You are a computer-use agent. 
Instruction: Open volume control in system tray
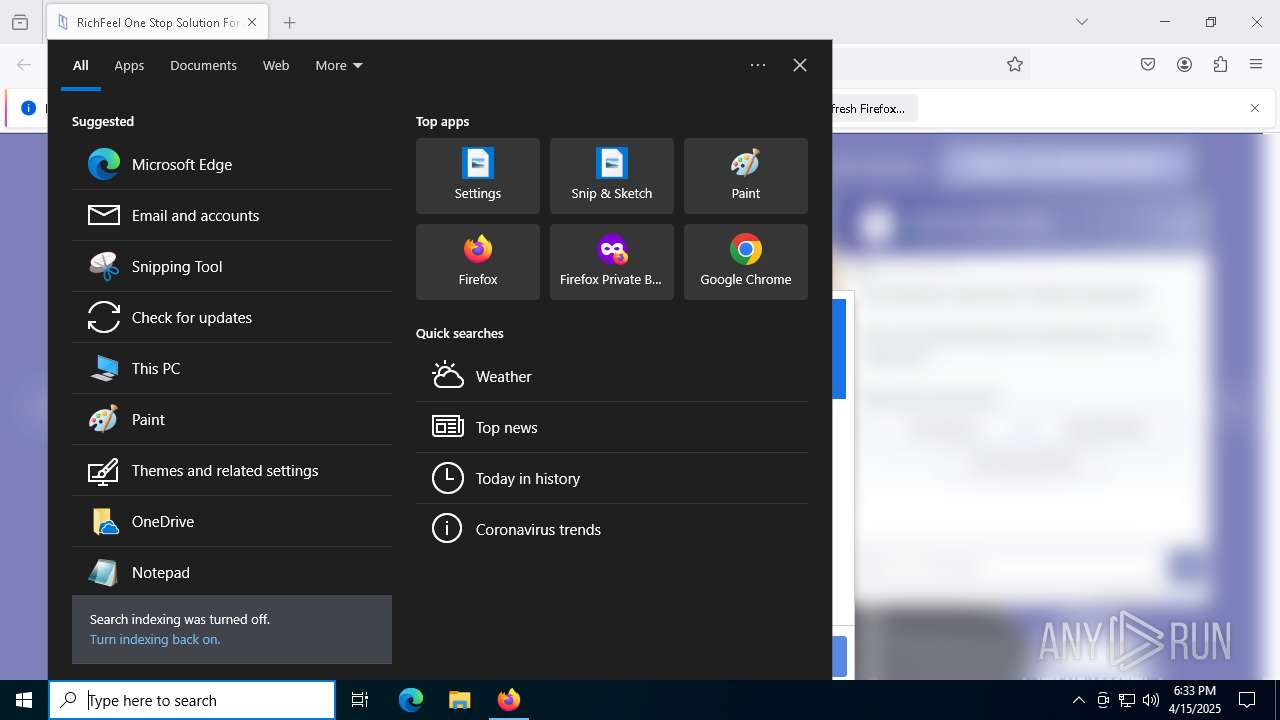(x=1150, y=700)
